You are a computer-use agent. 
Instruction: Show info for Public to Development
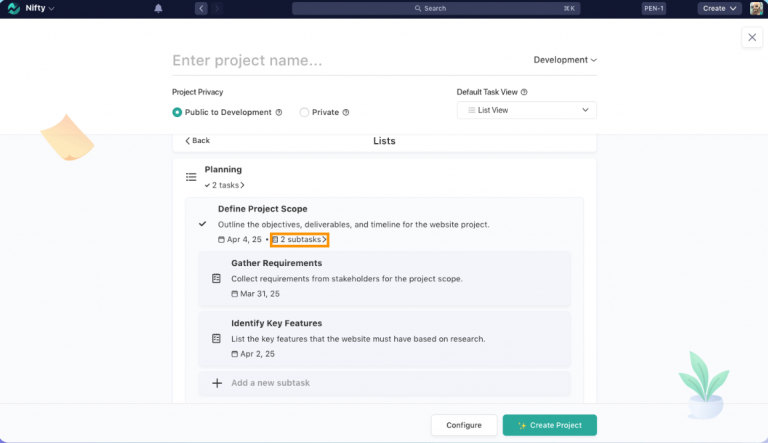click(x=279, y=112)
